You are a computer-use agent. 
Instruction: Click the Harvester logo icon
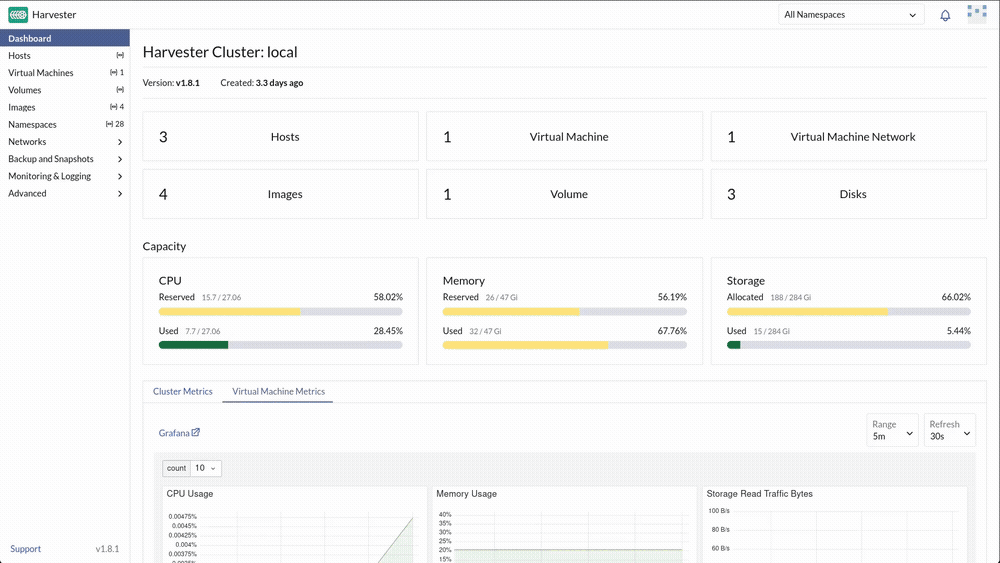click(x=18, y=14)
